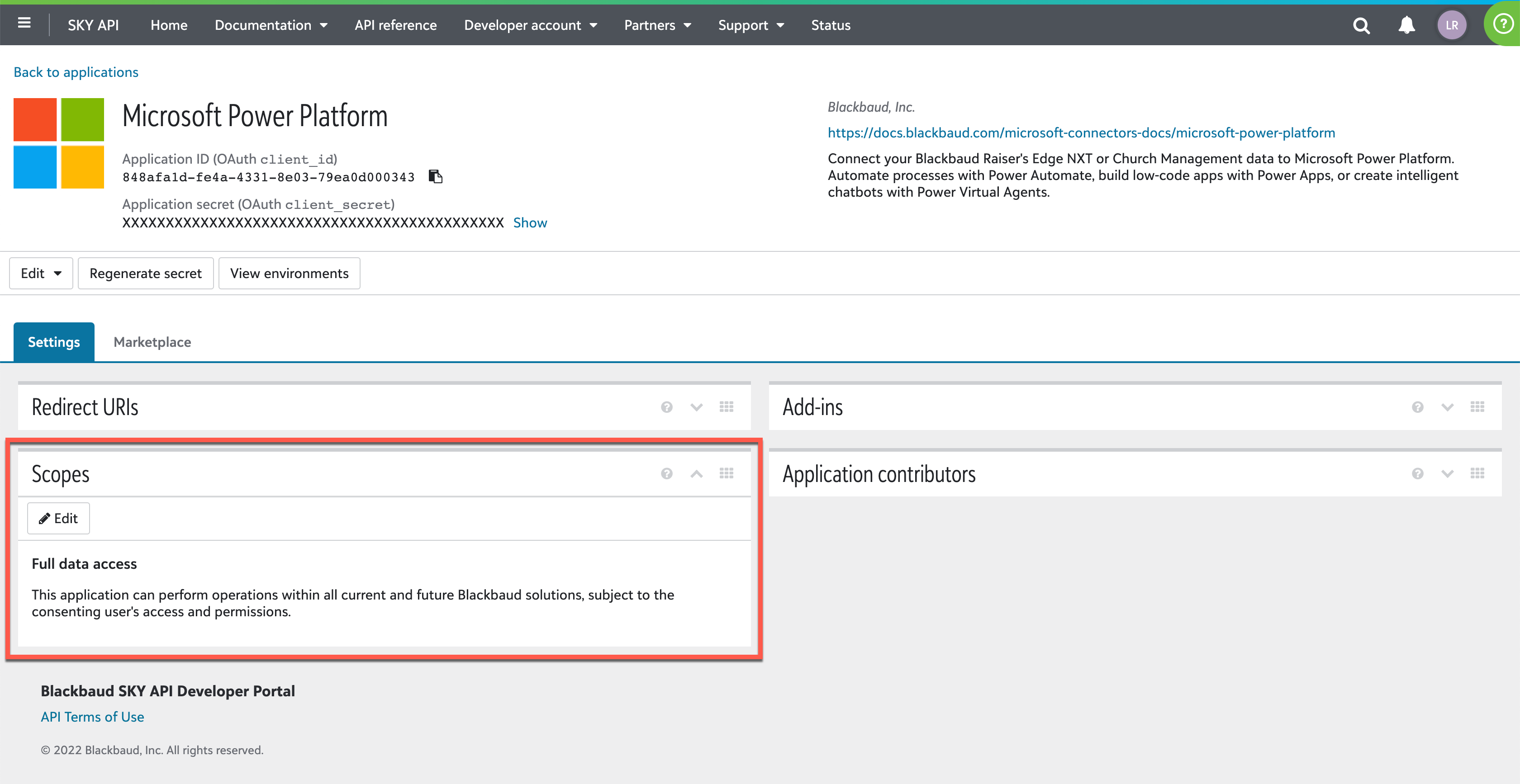Click help icon on Add-ins tile

1417,407
